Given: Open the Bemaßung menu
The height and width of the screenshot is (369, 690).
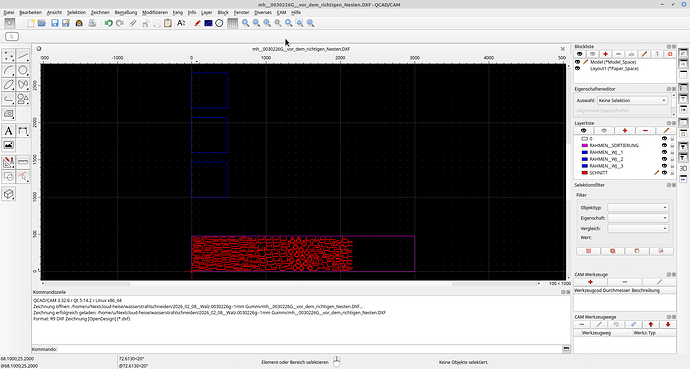Looking at the screenshot, I should (126, 12).
